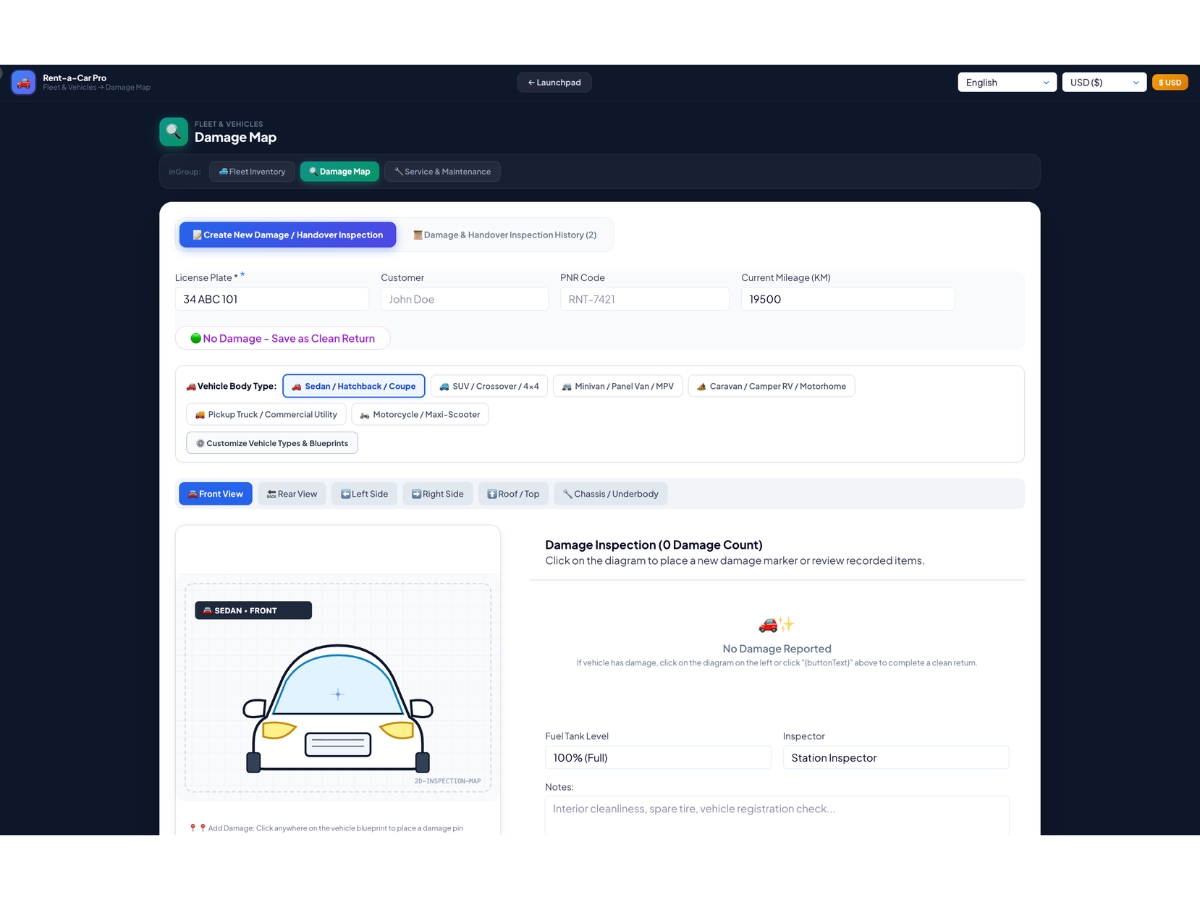Viewport: 1200px width, 900px height.
Task: Click the Damage Inspection (0 Damage Count) heading
Action: (654, 545)
